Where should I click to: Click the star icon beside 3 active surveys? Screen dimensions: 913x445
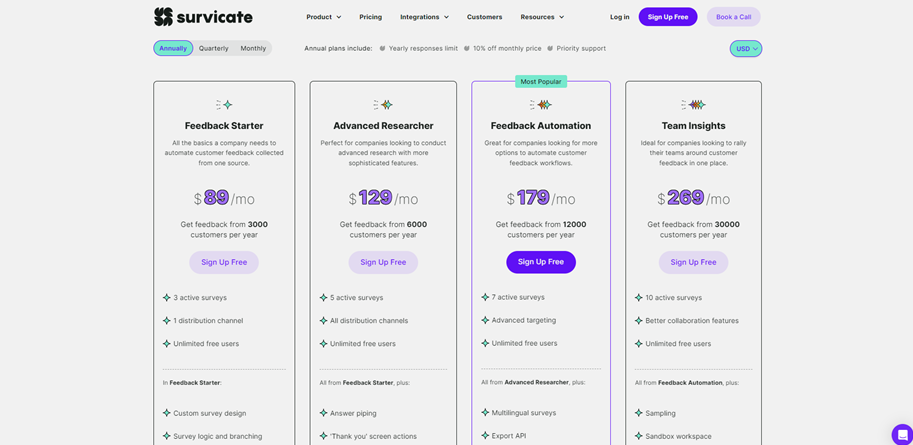click(x=167, y=298)
